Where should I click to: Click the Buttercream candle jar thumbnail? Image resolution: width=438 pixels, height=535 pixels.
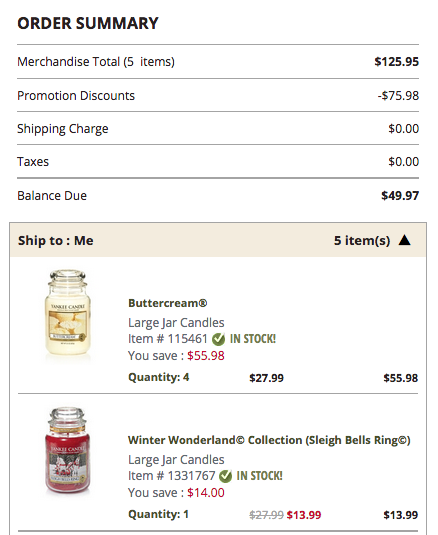click(68, 312)
